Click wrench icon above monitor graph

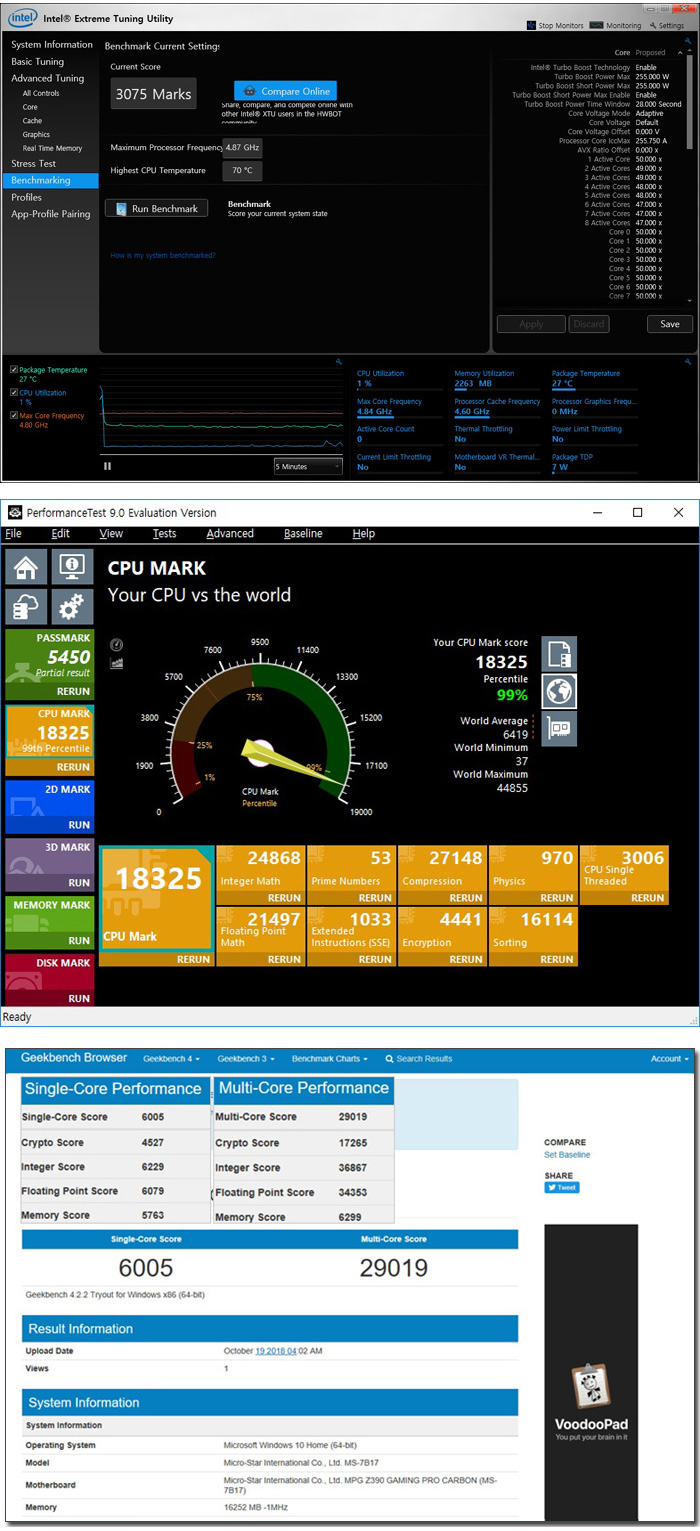pyautogui.click(x=339, y=361)
